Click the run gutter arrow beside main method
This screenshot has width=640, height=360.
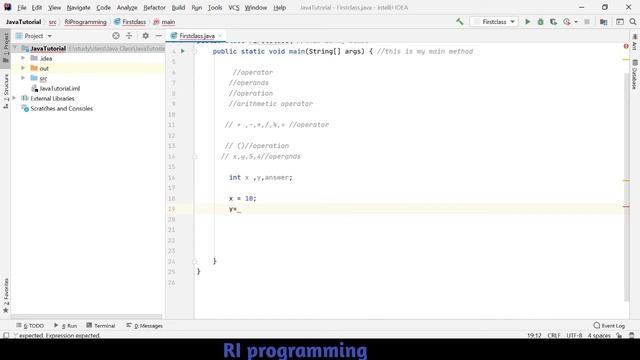[182, 51]
